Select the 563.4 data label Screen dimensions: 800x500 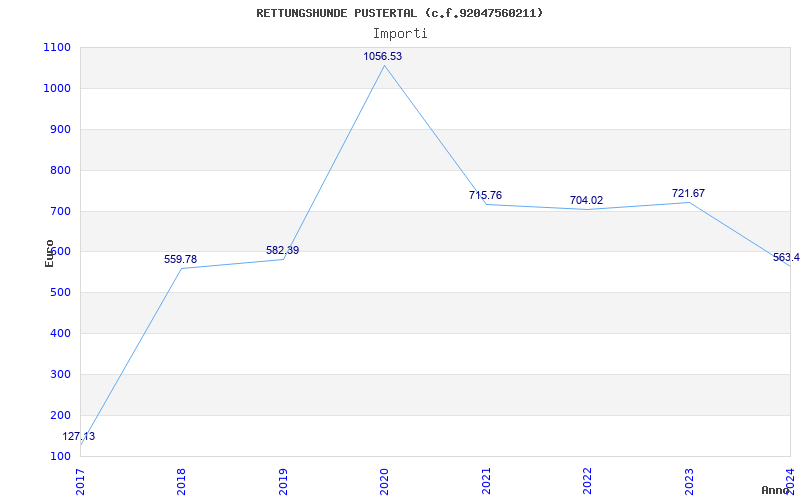coord(786,258)
